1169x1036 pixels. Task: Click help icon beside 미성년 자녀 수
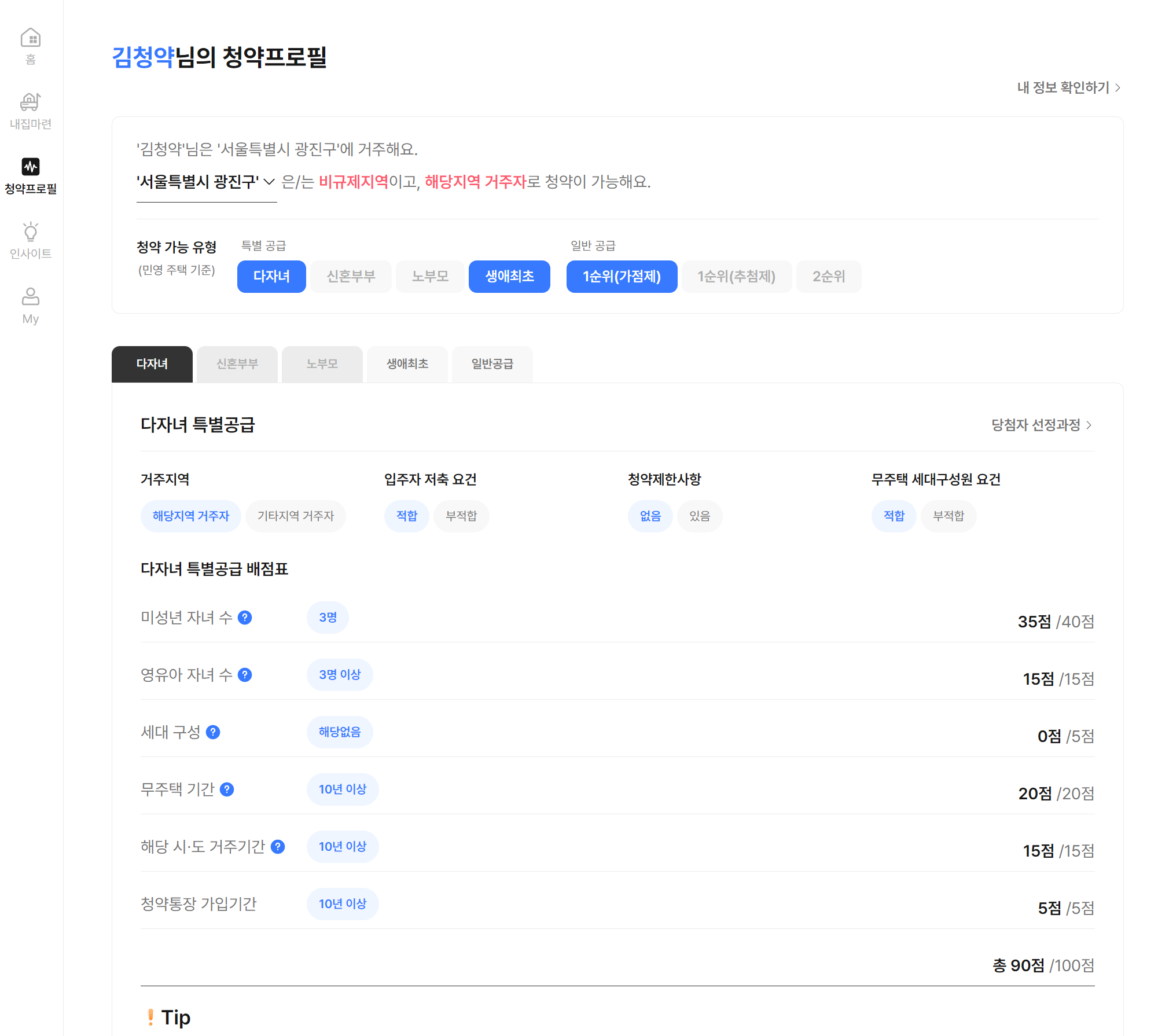pos(245,618)
